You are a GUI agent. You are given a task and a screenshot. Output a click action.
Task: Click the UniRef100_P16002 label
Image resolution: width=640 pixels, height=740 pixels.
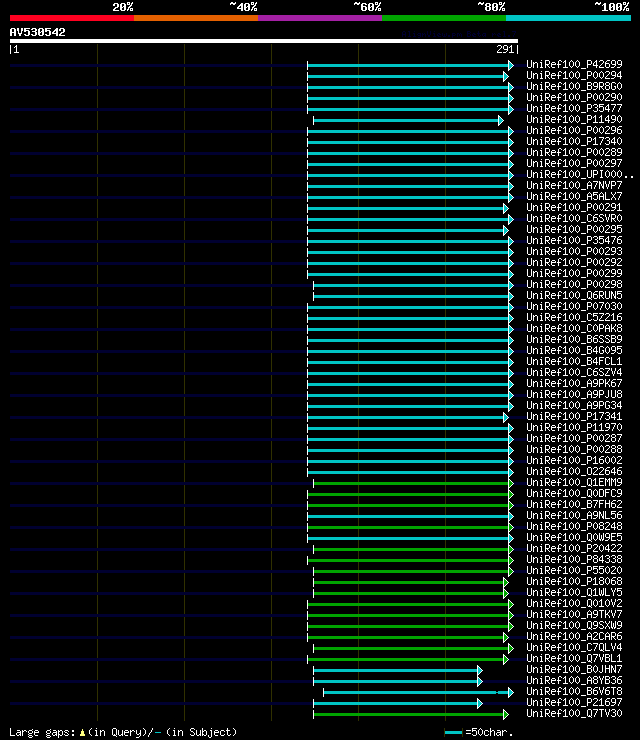(x=574, y=461)
